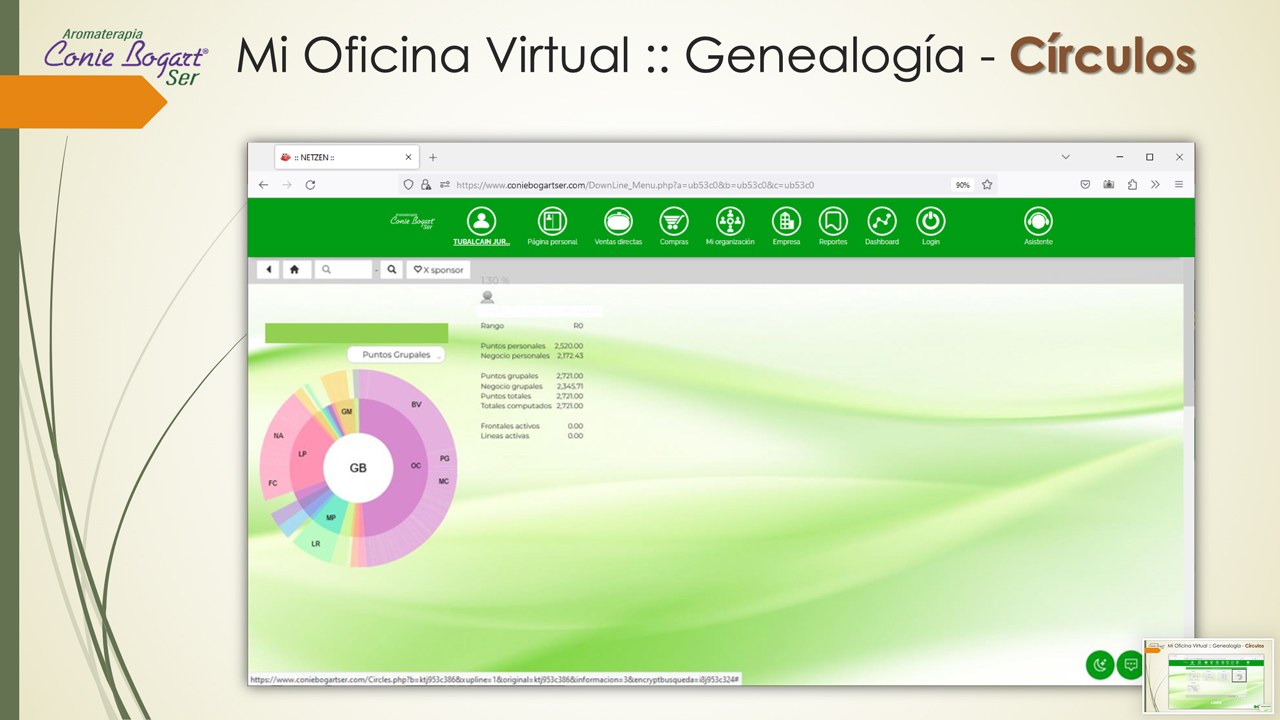Click the moon night mode floating button
The image size is (1280, 720).
(x=1100, y=665)
